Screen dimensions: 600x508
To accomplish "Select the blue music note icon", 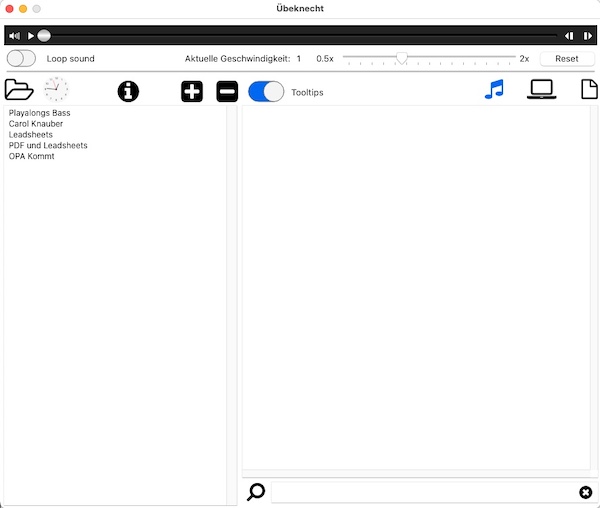I will pyautogui.click(x=494, y=90).
